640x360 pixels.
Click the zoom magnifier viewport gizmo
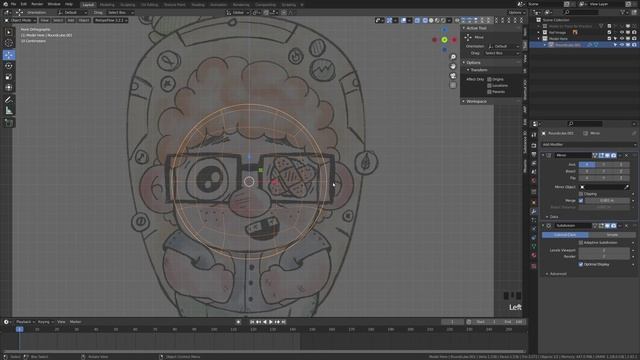pyautogui.click(x=453, y=57)
